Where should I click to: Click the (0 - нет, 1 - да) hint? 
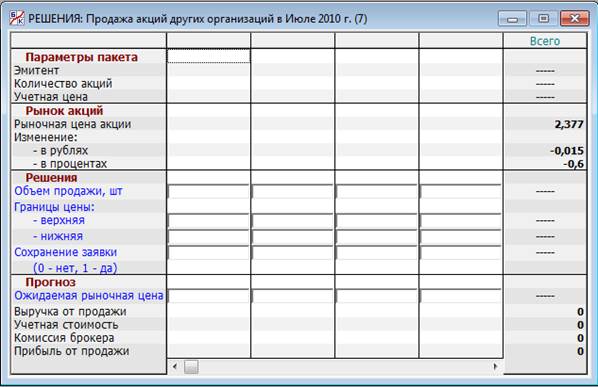point(75,268)
